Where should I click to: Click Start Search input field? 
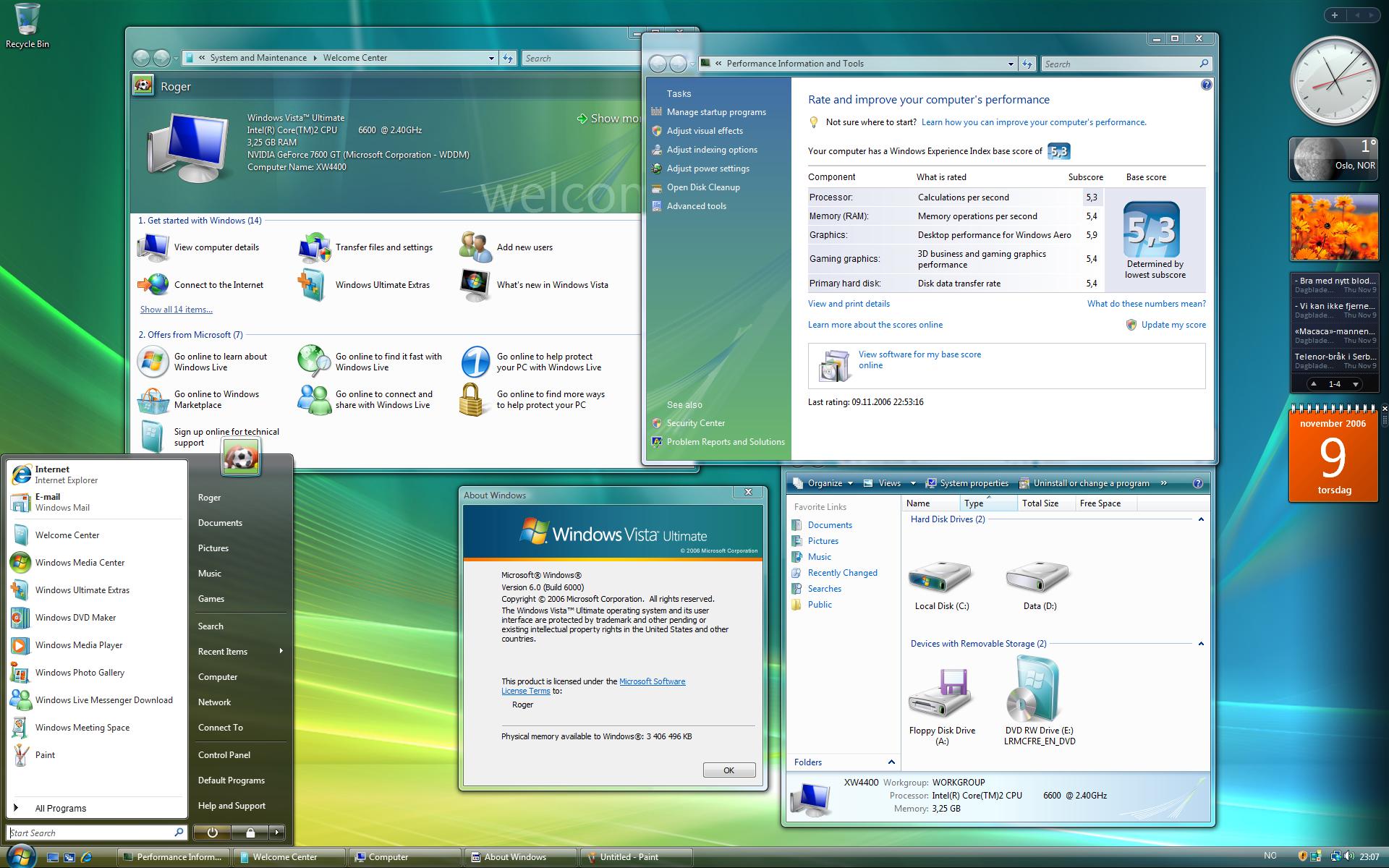[97, 833]
